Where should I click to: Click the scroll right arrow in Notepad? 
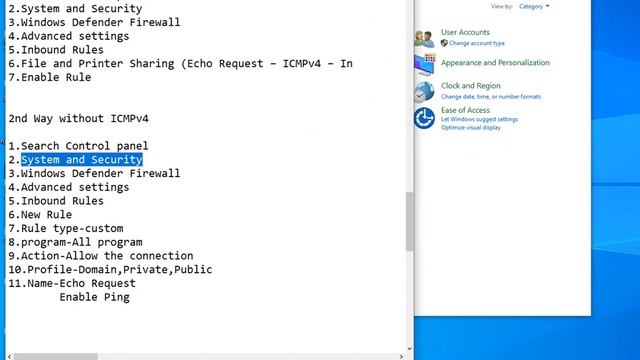(x=401, y=357)
